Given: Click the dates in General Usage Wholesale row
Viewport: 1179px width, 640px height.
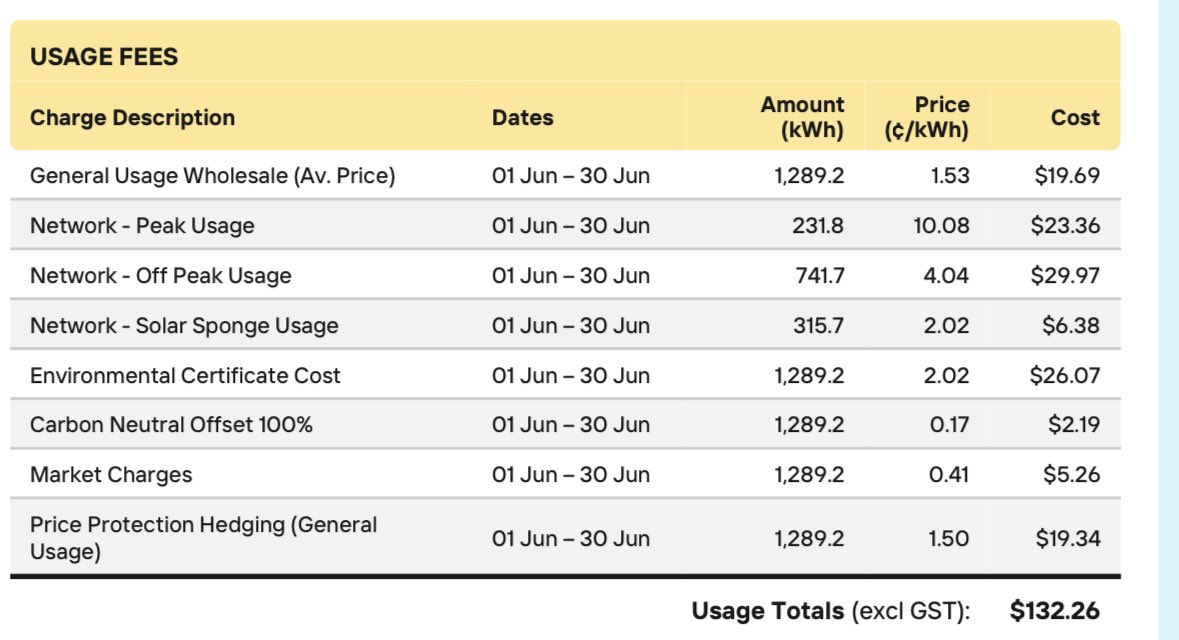Looking at the screenshot, I should pos(571,175).
